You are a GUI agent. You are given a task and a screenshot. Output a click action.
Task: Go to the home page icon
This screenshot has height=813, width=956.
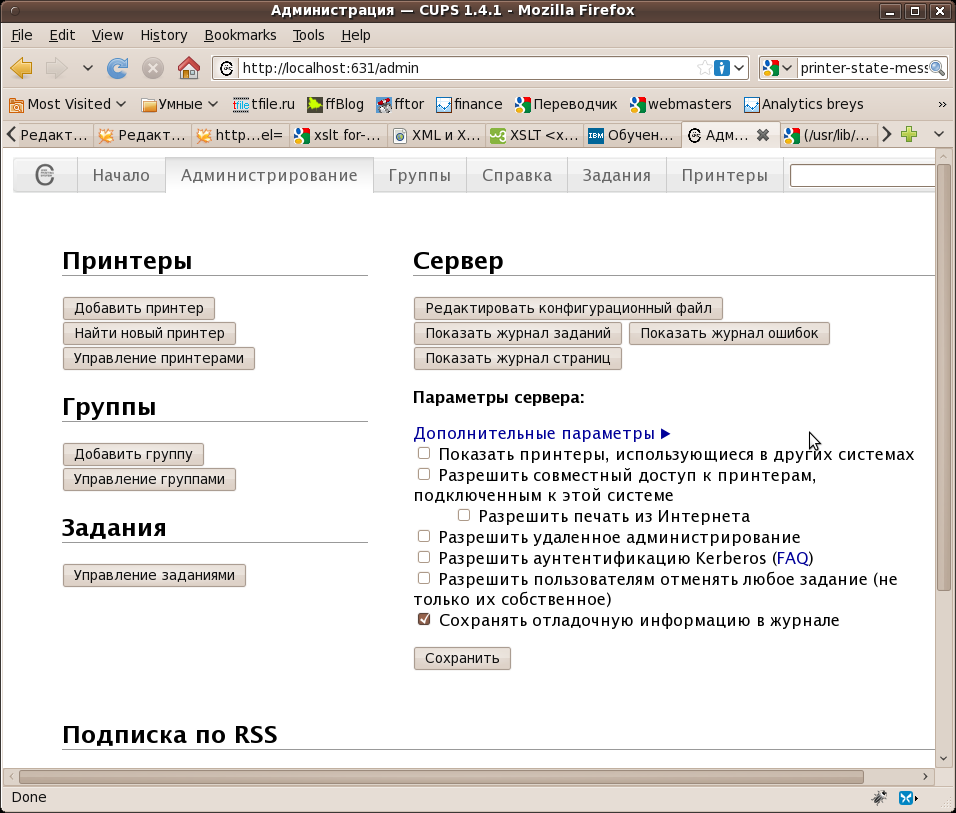point(188,68)
